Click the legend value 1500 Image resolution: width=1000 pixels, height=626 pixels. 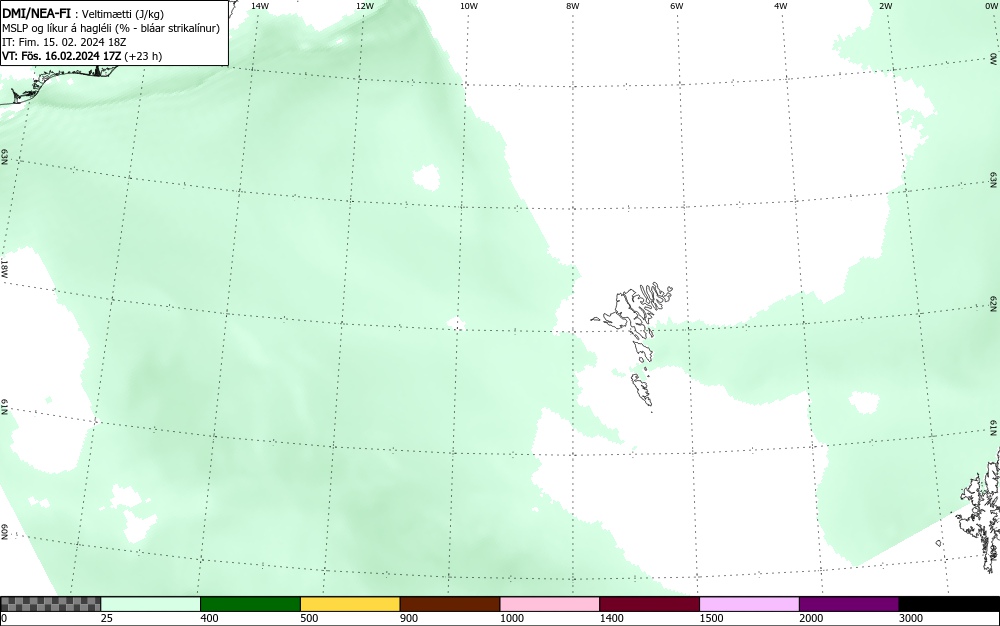(711, 618)
